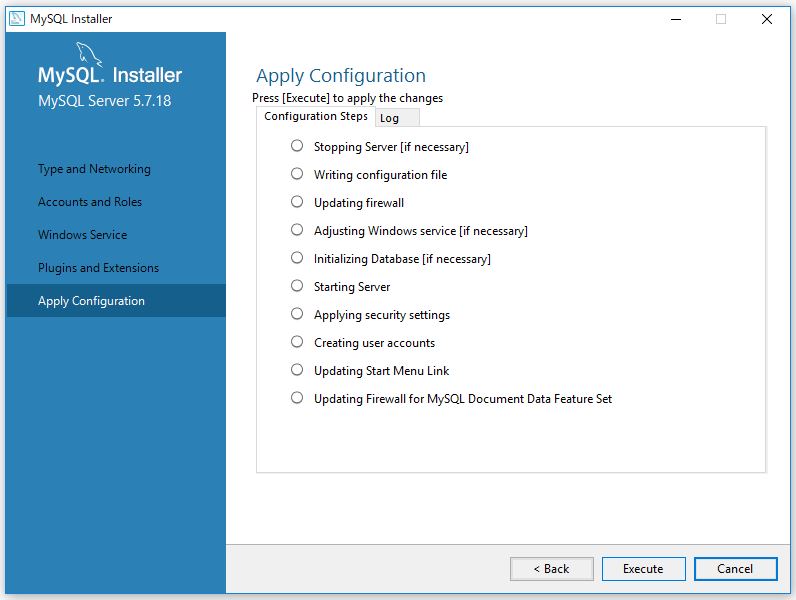
Task: Click the 'Apply Configuration' page heading
Action: click(x=341, y=76)
